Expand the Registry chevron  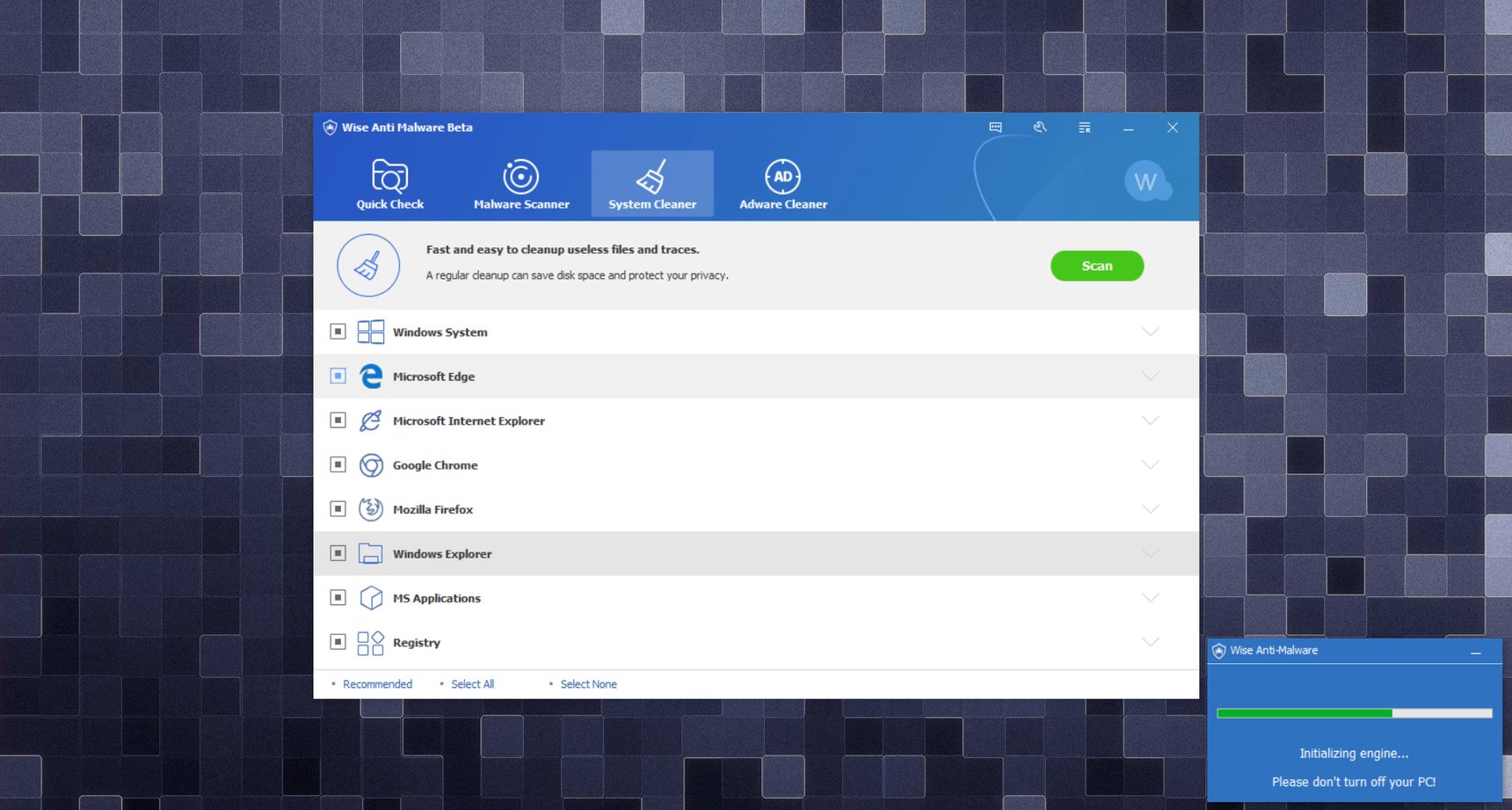pyautogui.click(x=1151, y=642)
